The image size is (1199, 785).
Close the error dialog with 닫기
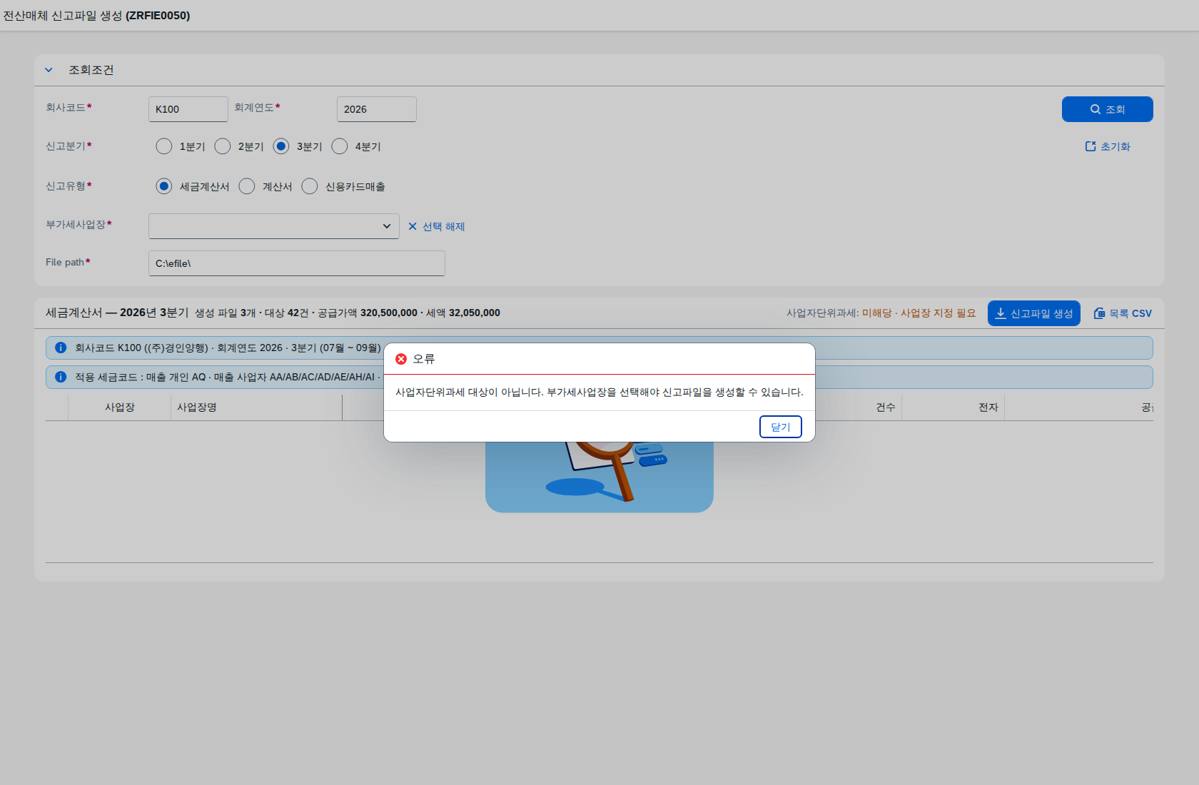(x=780, y=427)
